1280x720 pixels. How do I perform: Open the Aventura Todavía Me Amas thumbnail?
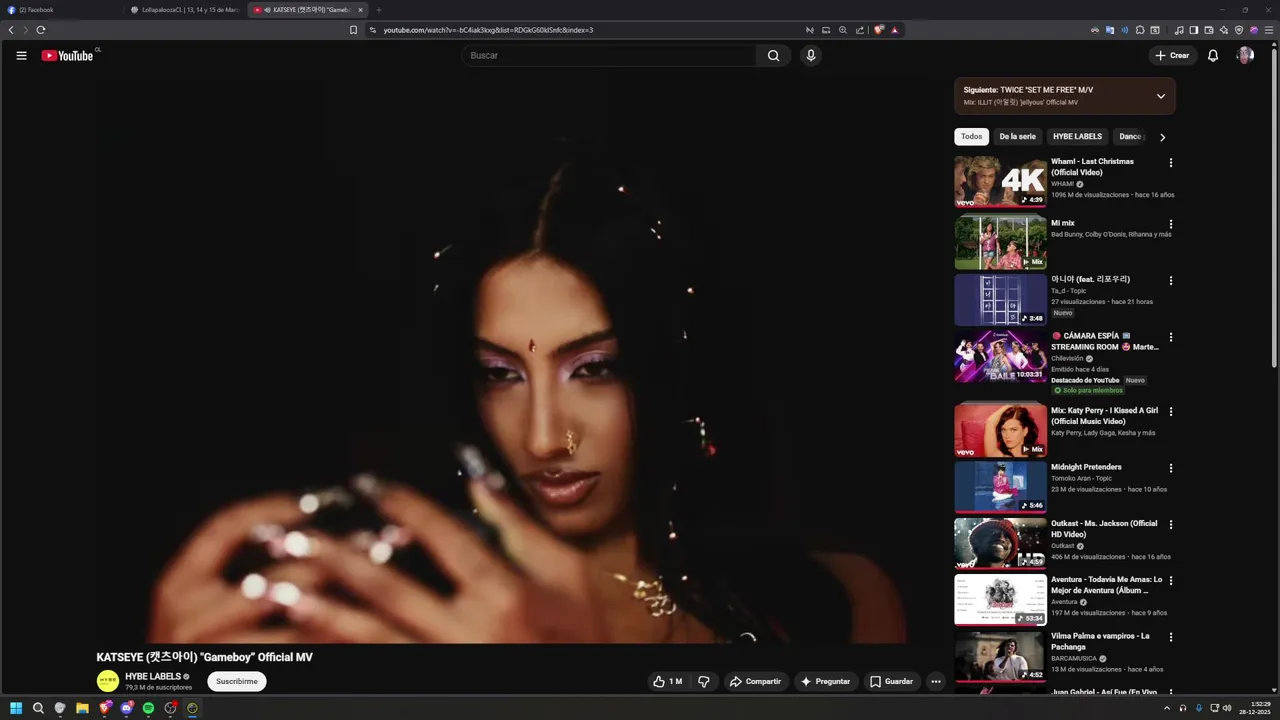1000,599
